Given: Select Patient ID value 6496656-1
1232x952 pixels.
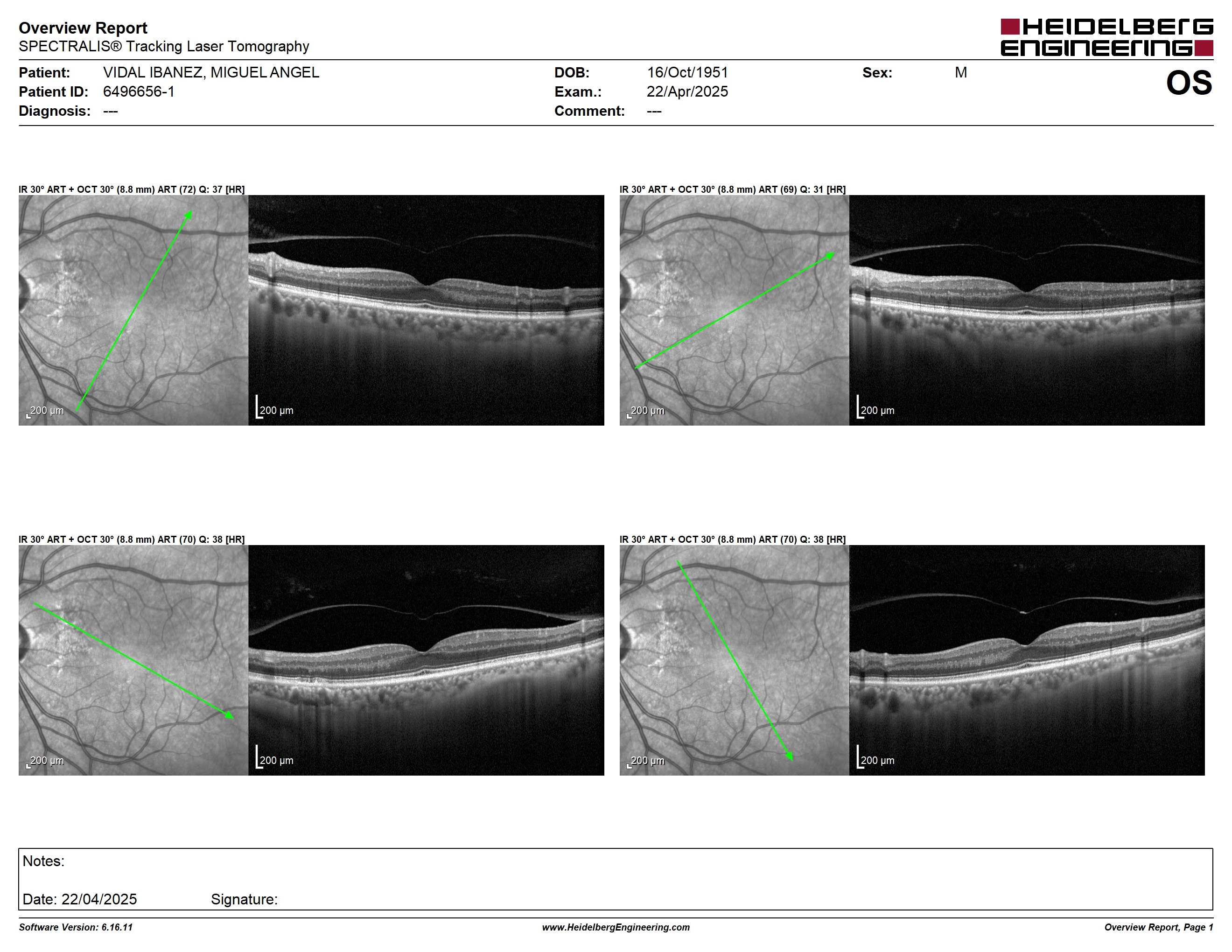Looking at the screenshot, I should pos(139,91).
